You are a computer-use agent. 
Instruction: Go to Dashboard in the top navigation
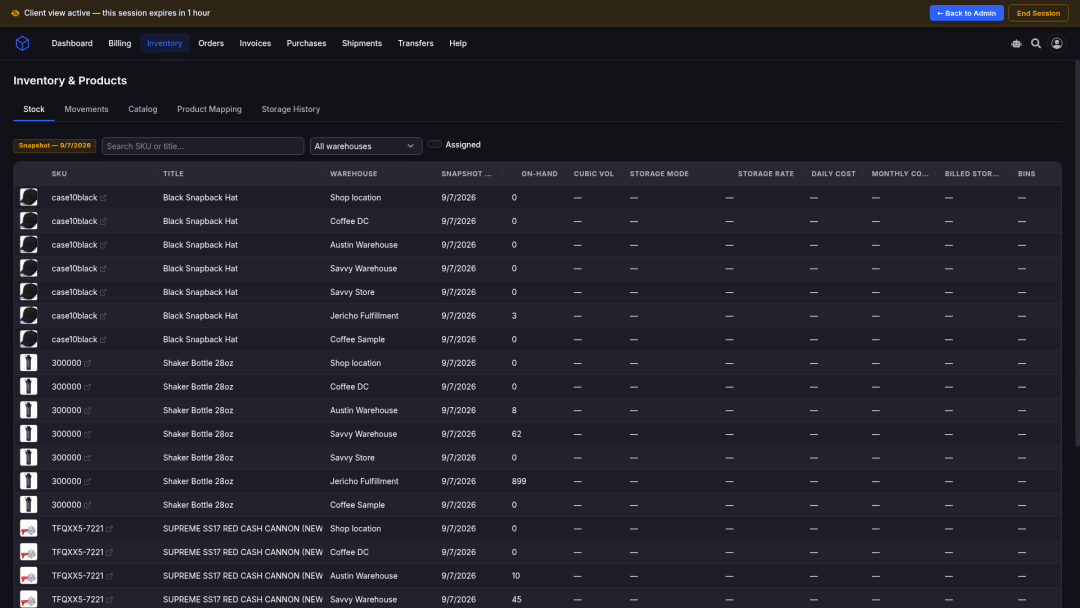pos(72,43)
